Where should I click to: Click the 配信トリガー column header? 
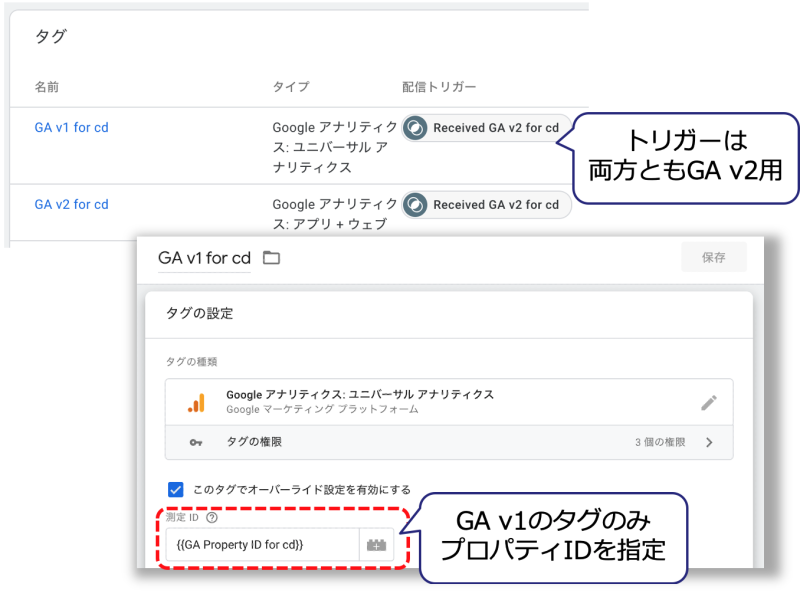tap(439, 87)
